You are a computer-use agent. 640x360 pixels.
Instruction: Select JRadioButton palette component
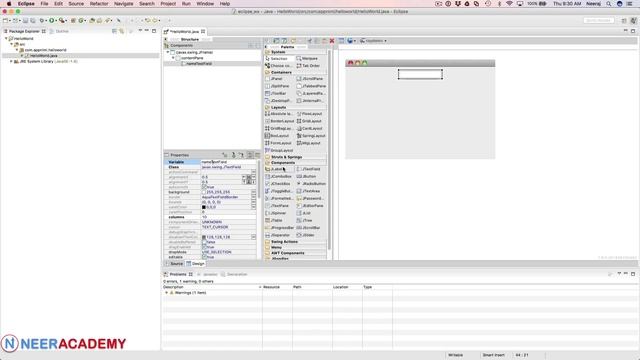pyautogui.click(x=311, y=184)
